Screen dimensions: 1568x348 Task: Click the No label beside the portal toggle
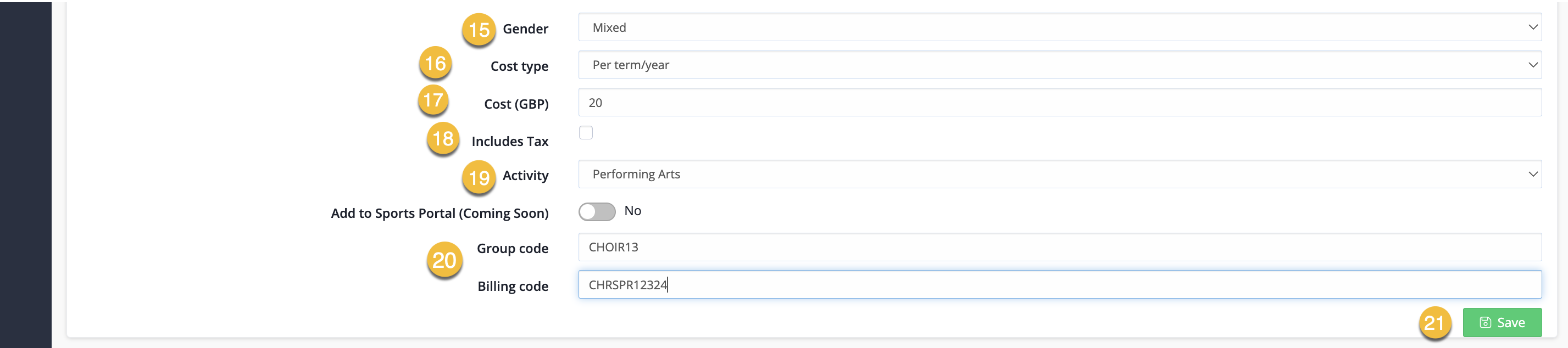632,211
